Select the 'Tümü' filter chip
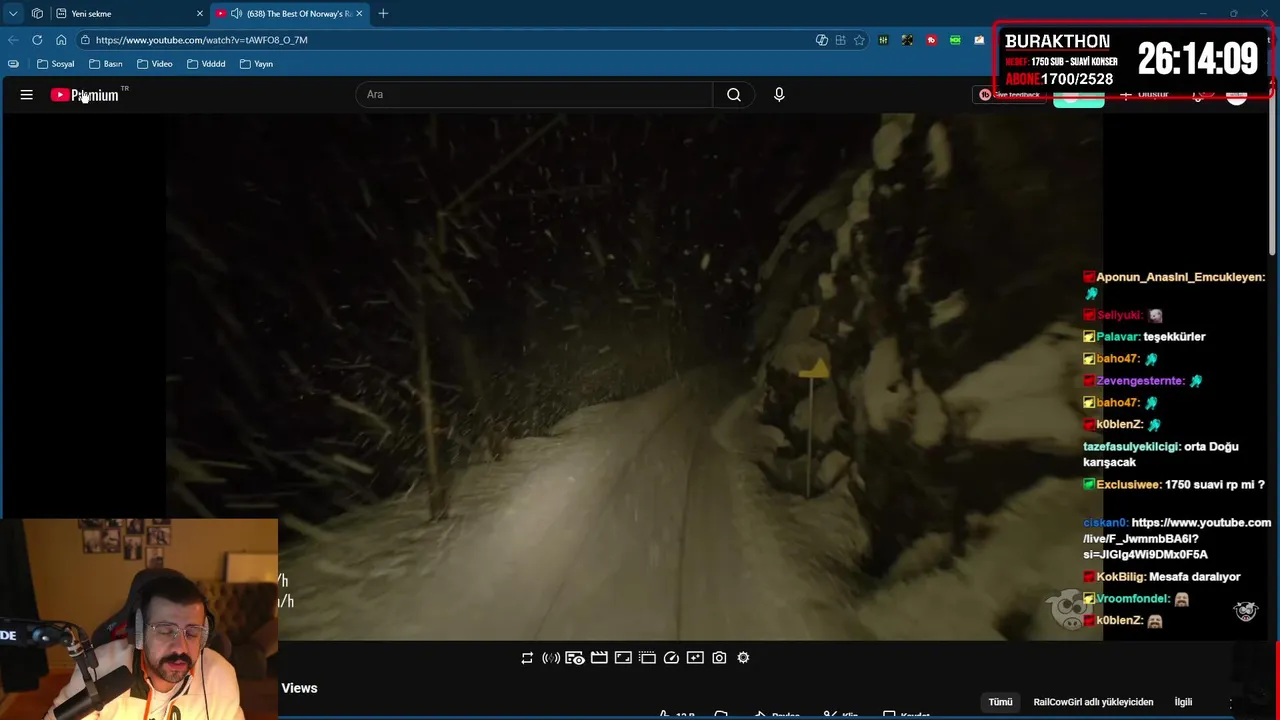The image size is (1280, 720). (x=1000, y=702)
